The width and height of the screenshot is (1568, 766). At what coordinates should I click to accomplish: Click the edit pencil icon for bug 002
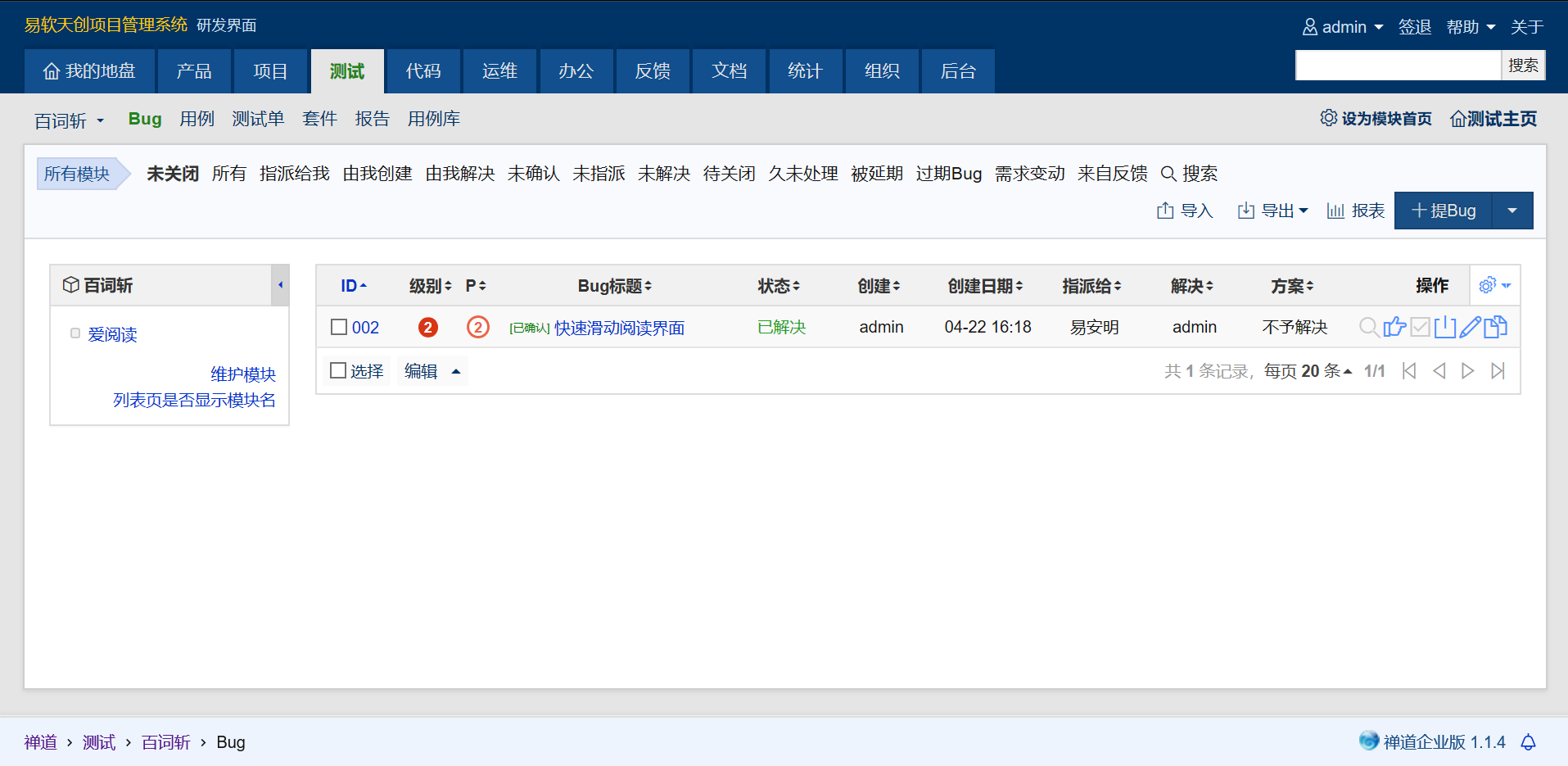[1471, 327]
